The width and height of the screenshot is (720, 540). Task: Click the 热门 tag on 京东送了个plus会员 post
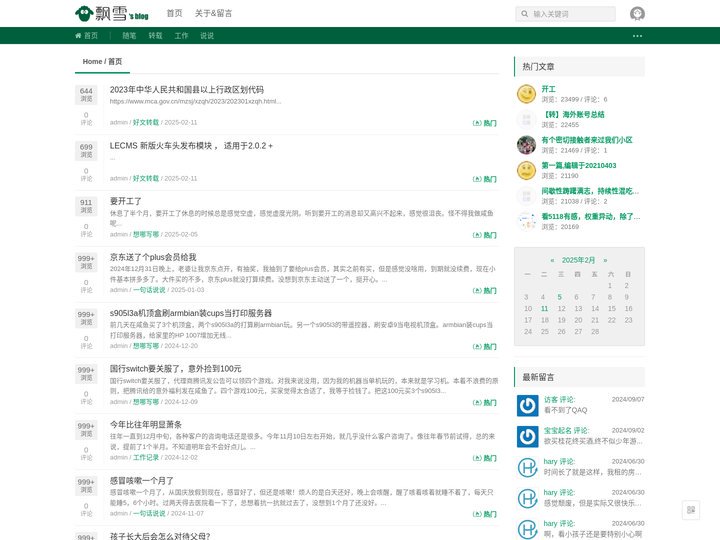(485, 291)
